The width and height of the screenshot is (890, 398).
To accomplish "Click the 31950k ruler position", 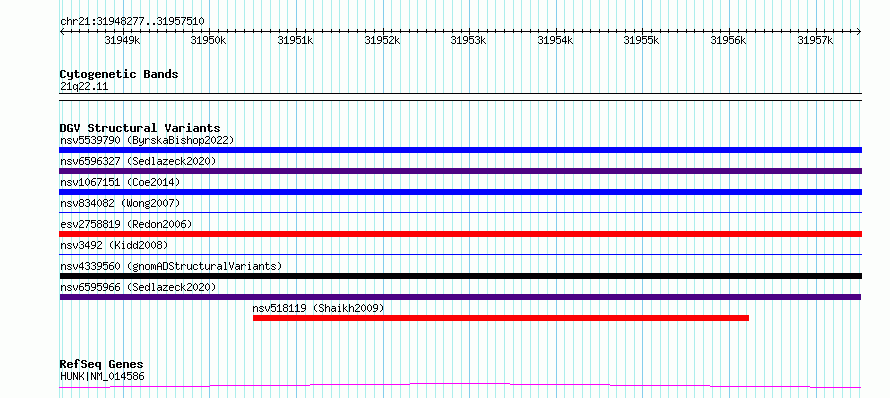I will [209, 40].
